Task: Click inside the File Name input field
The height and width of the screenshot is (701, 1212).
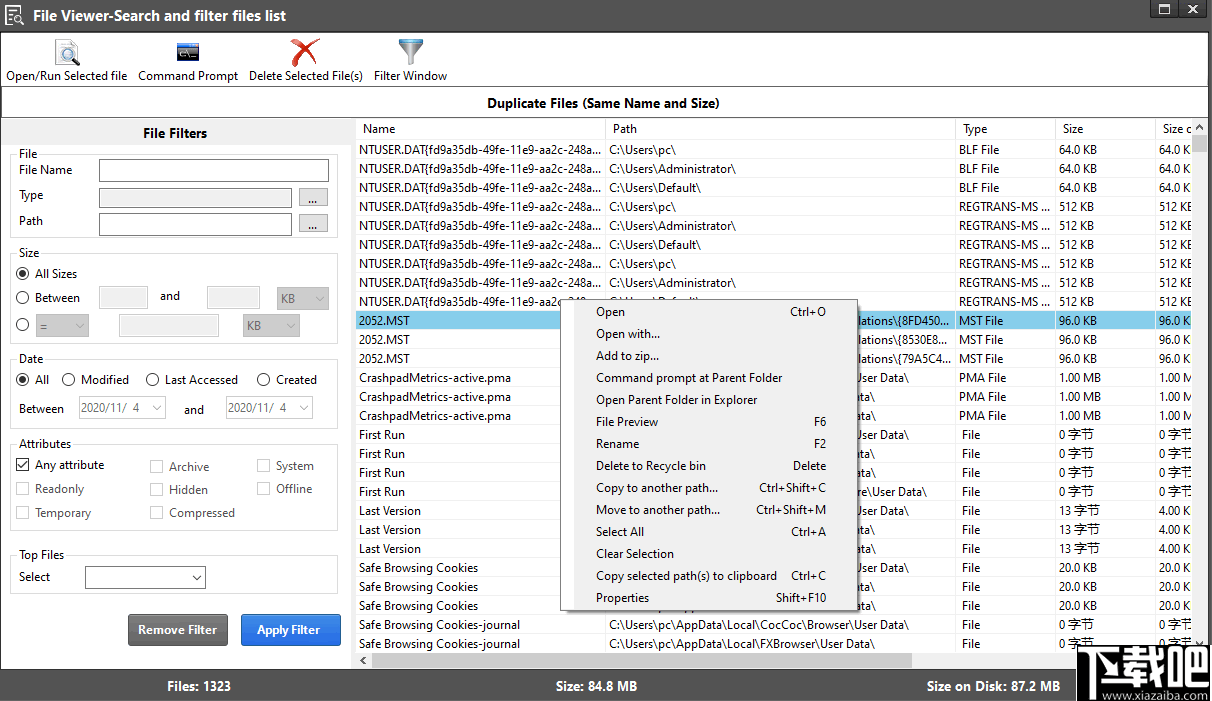Action: (213, 170)
